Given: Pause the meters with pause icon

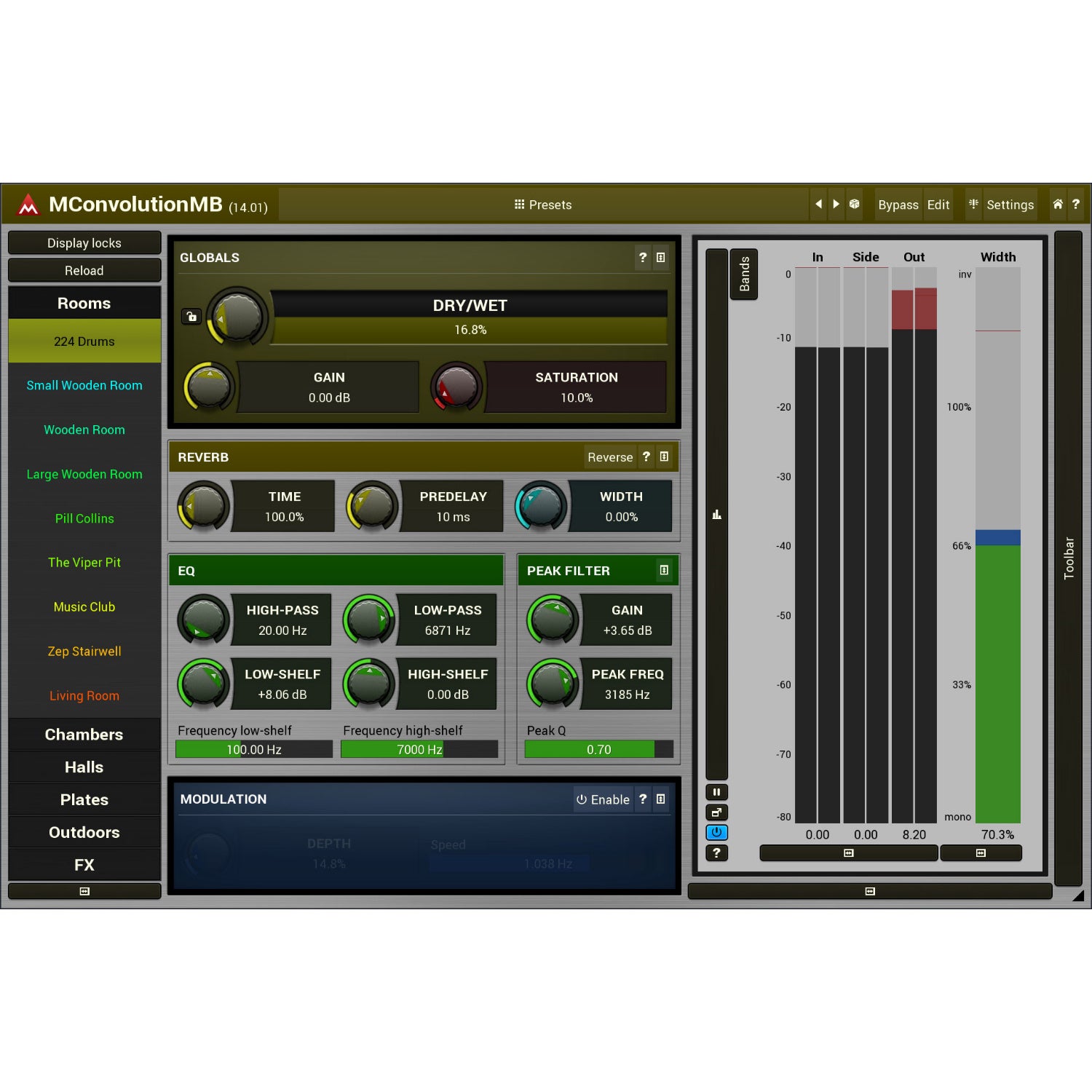Looking at the screenshot, I should [x=716, y=792].
